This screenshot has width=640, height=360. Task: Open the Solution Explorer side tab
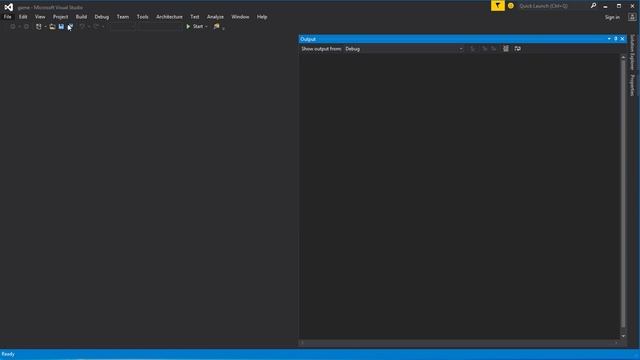(x=632, y=52)
